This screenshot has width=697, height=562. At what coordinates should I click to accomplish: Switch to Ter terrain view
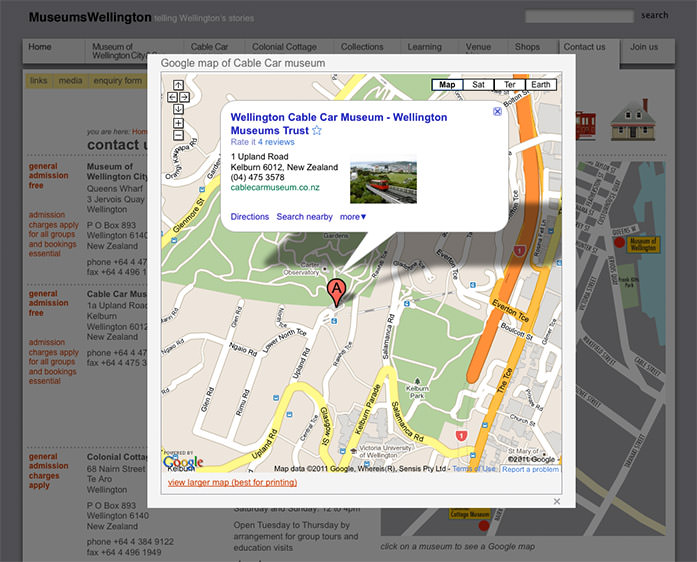click(x=509, y=84)
